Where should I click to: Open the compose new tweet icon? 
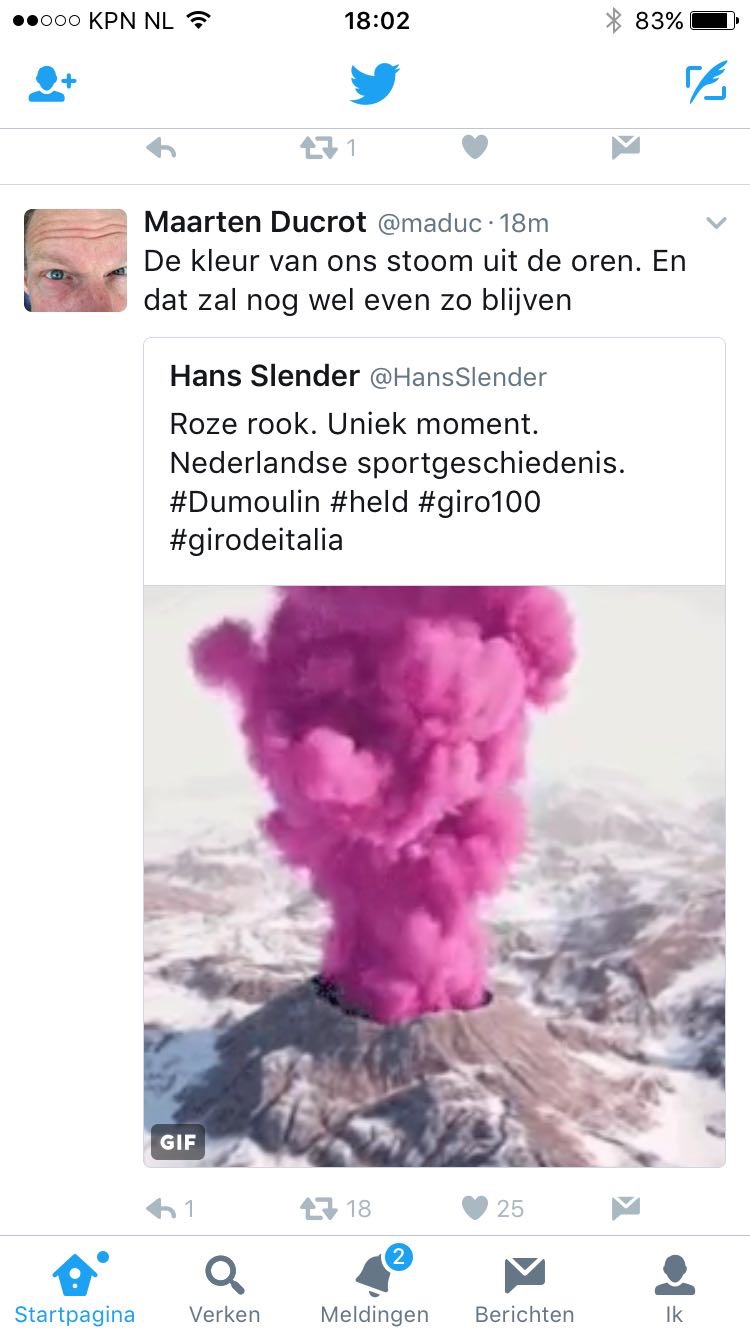click(706, 84)
